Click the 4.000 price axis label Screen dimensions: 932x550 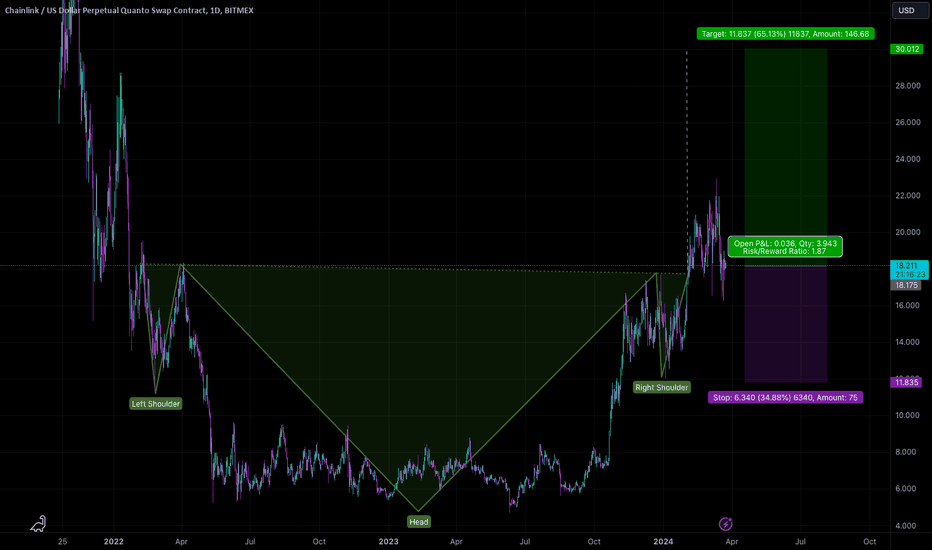coord(908,526)
